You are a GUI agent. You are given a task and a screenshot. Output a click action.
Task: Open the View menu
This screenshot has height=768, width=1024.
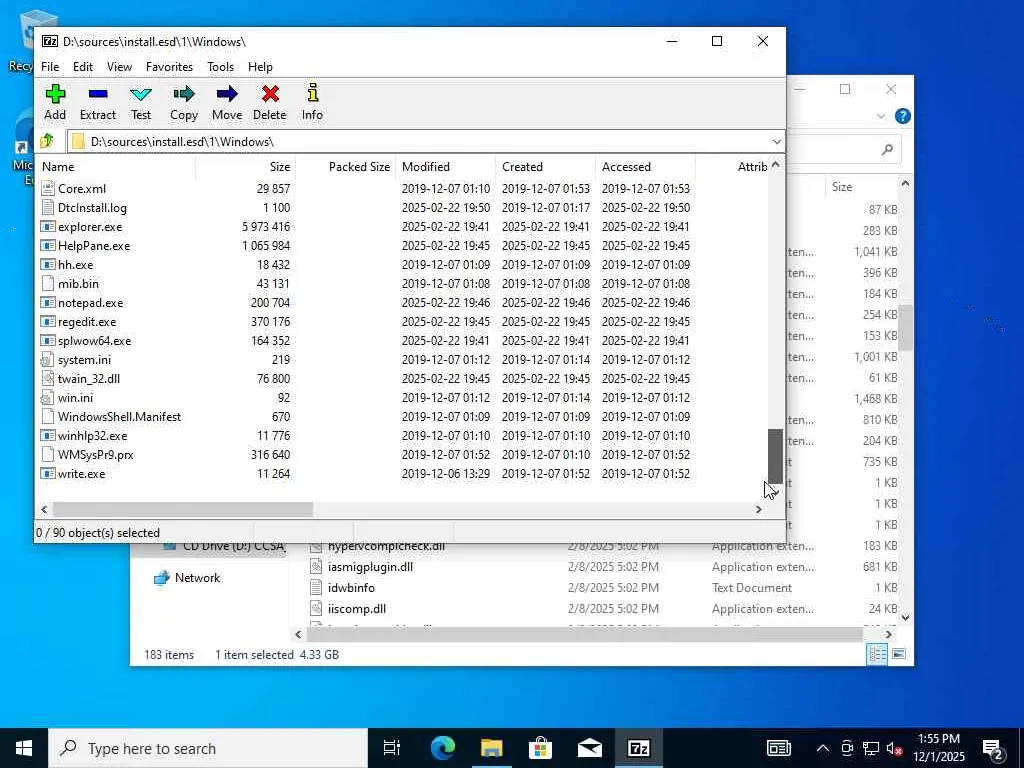point(120,67)
